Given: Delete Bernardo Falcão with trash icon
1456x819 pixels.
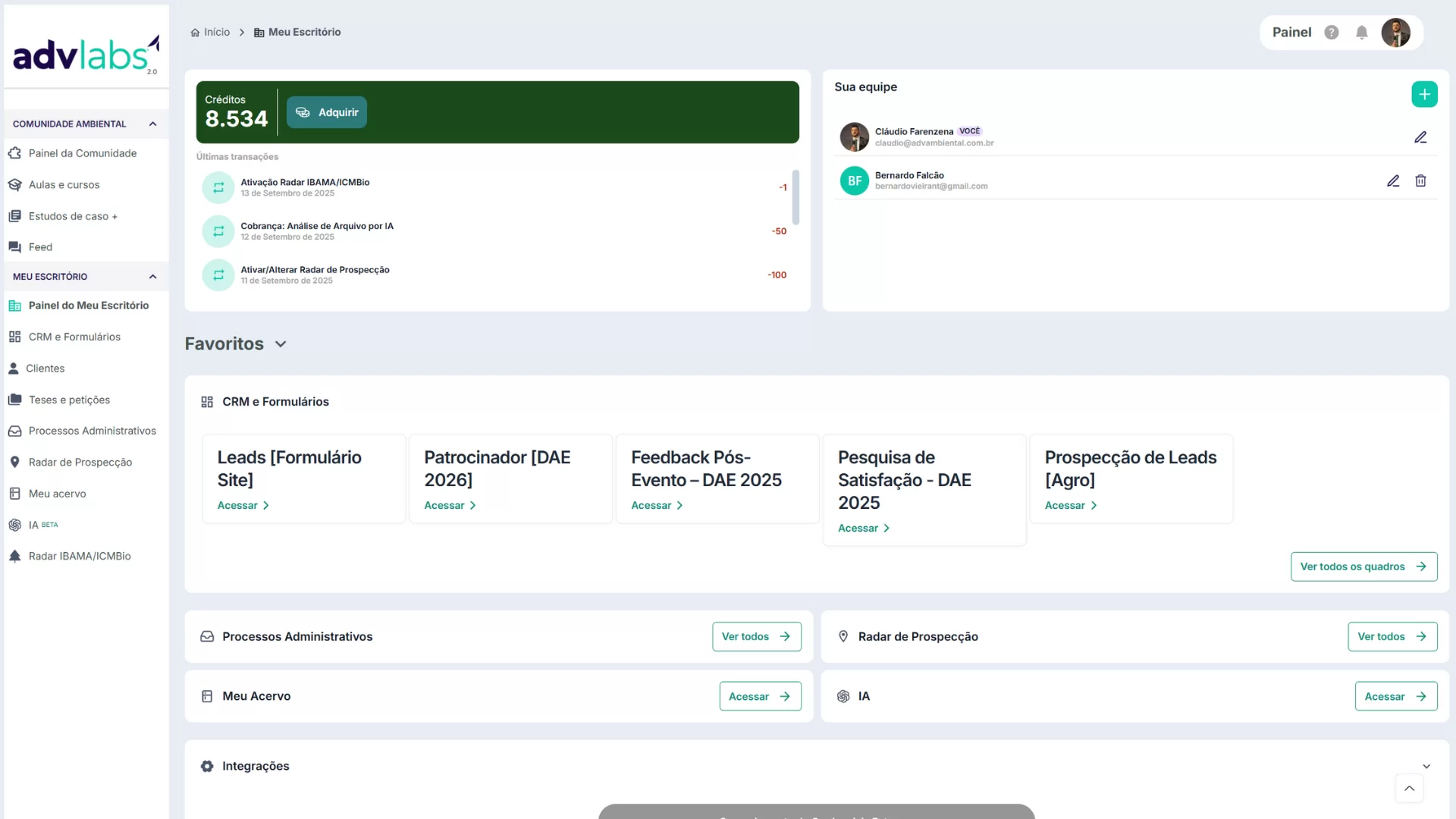Looking at the screenshot, I should [1420, 180].
